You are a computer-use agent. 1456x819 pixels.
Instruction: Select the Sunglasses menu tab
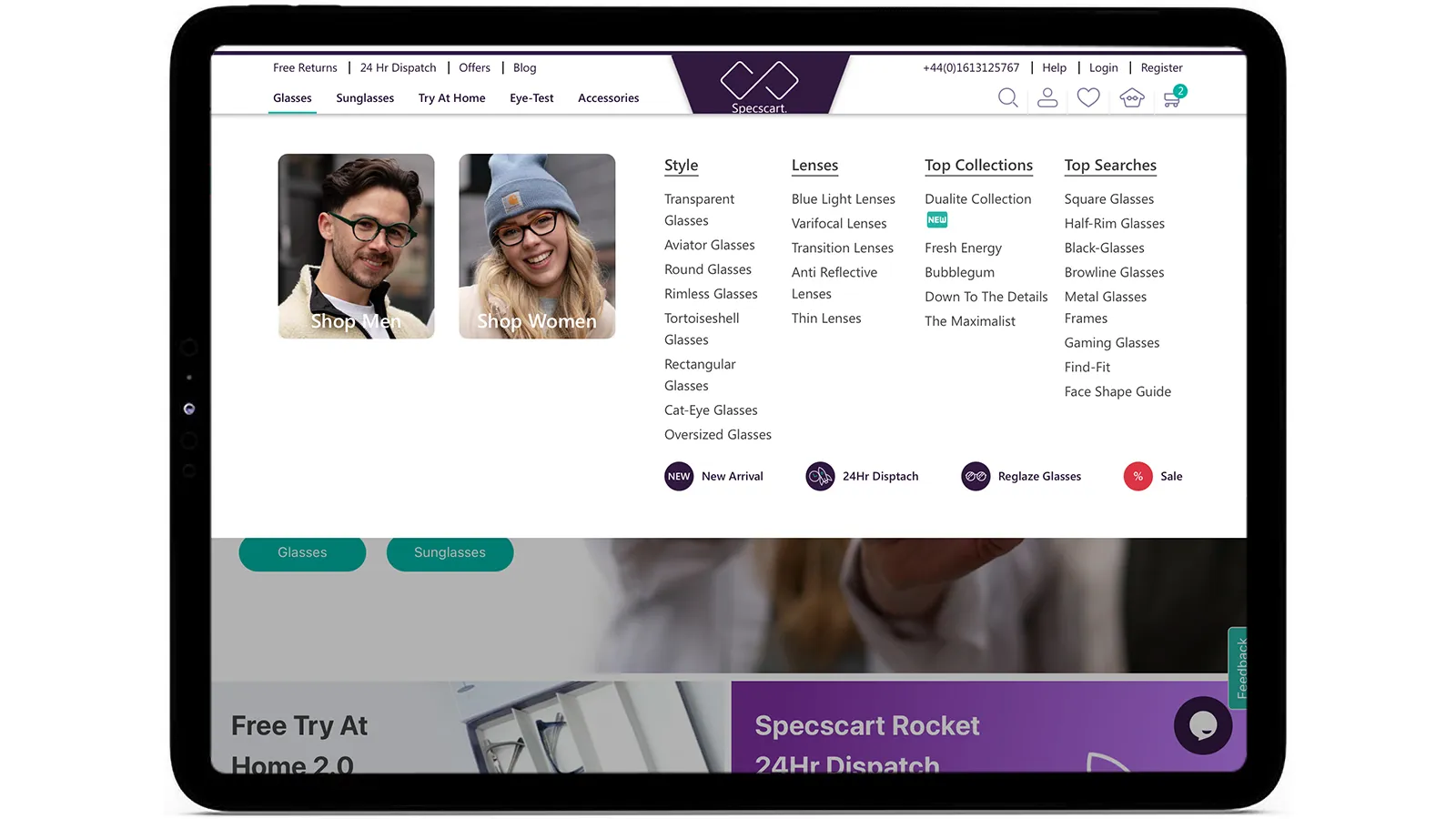tap(365, 98)
